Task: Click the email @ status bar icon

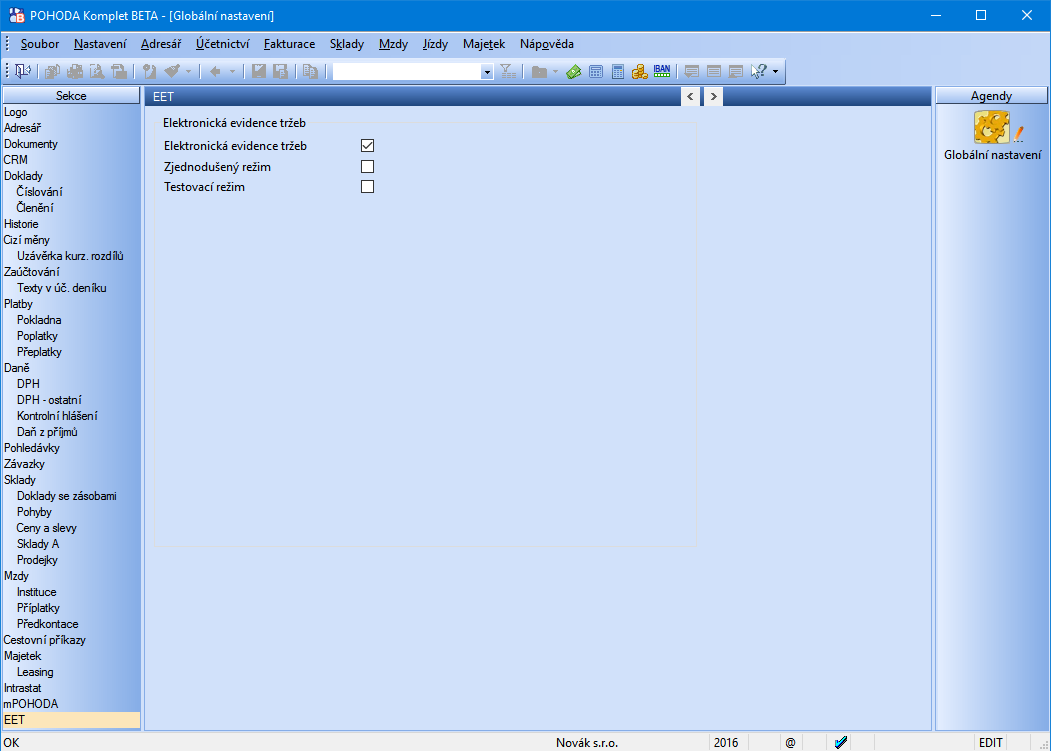Action: coord(790,742)
